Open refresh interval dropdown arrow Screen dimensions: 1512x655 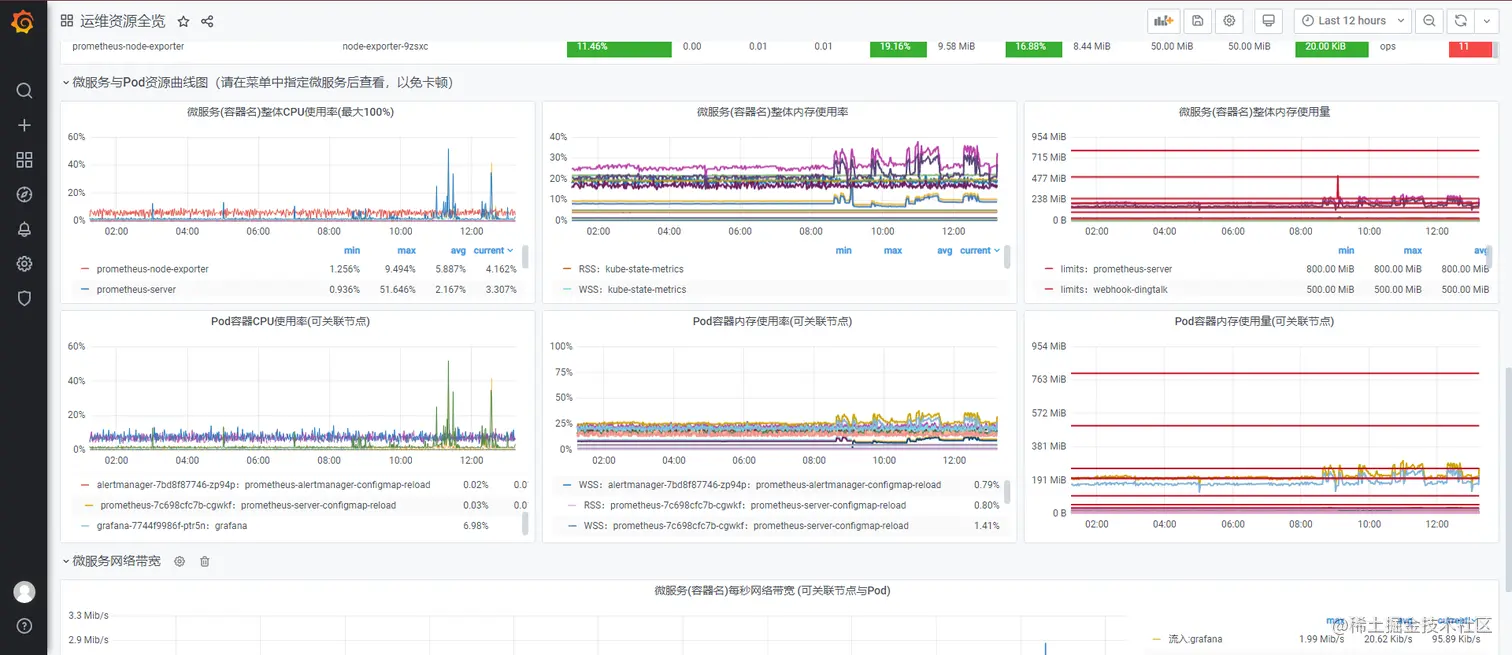click(1486, 21)
